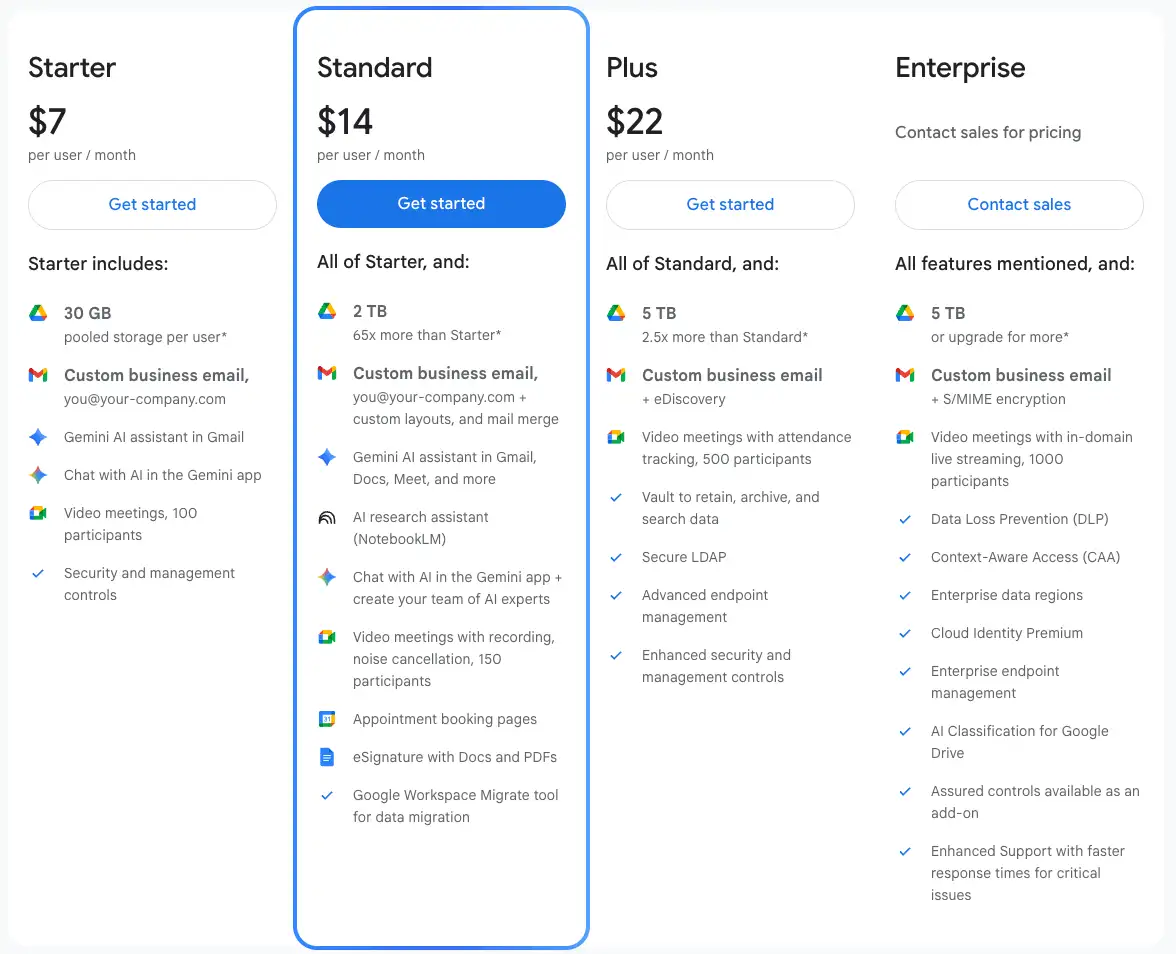
Task: Click the Google Drive icon beside 30 GB storage
Action: (37, 313)
